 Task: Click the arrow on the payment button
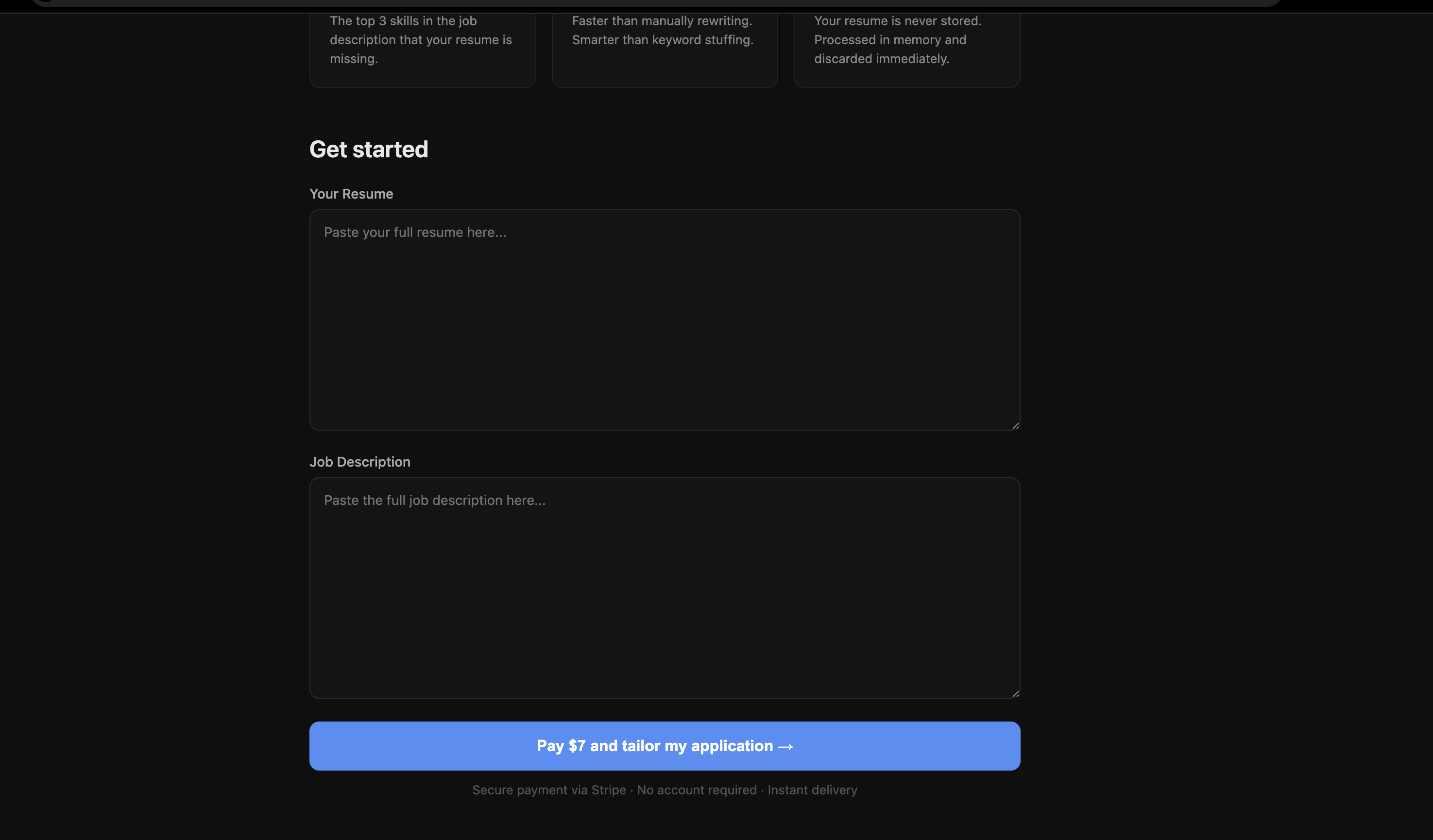pos(786,746)
